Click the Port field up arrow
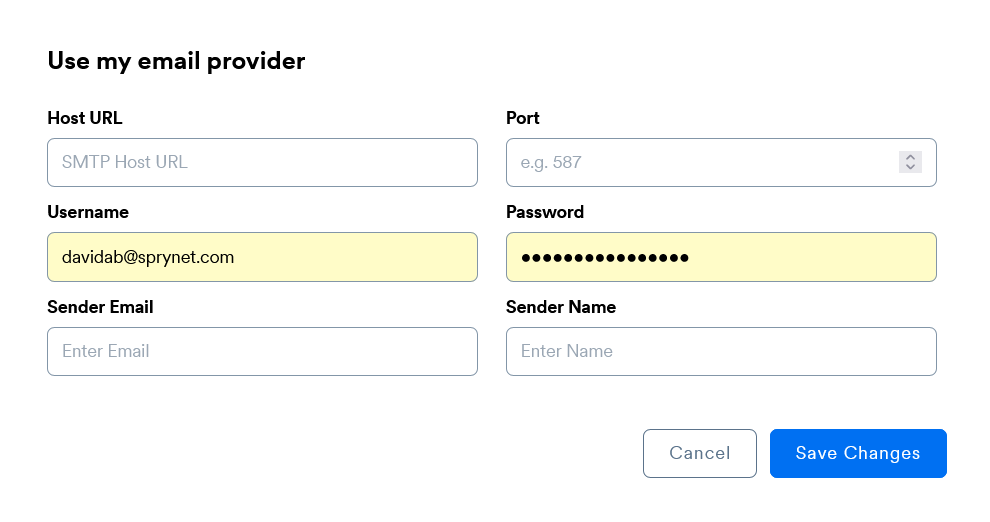 [x=910, y=157]
